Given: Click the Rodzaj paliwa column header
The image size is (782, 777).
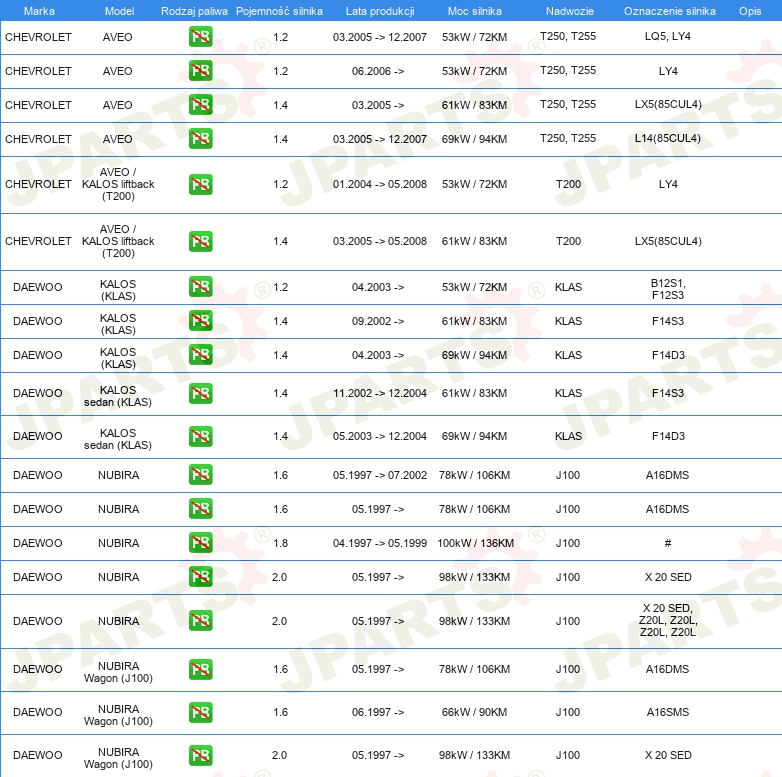Looking at the screenshot, I should (x=194, y=11).
